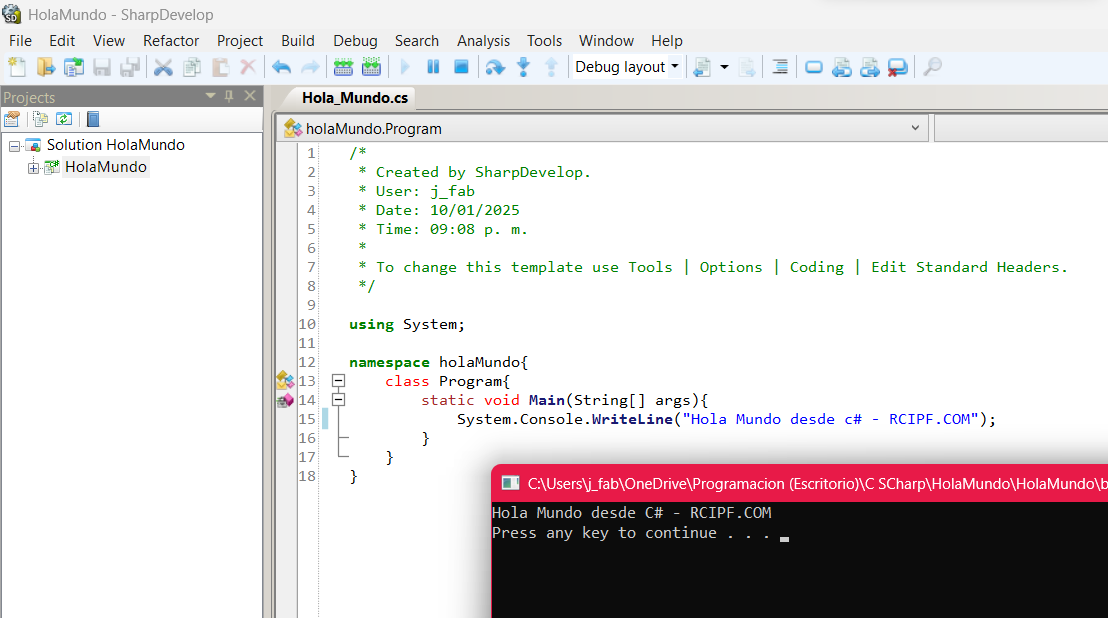This screenshot has height=618, width=1108.
Task: Click the Undo arrow icon
Action: tap(281, 67)
